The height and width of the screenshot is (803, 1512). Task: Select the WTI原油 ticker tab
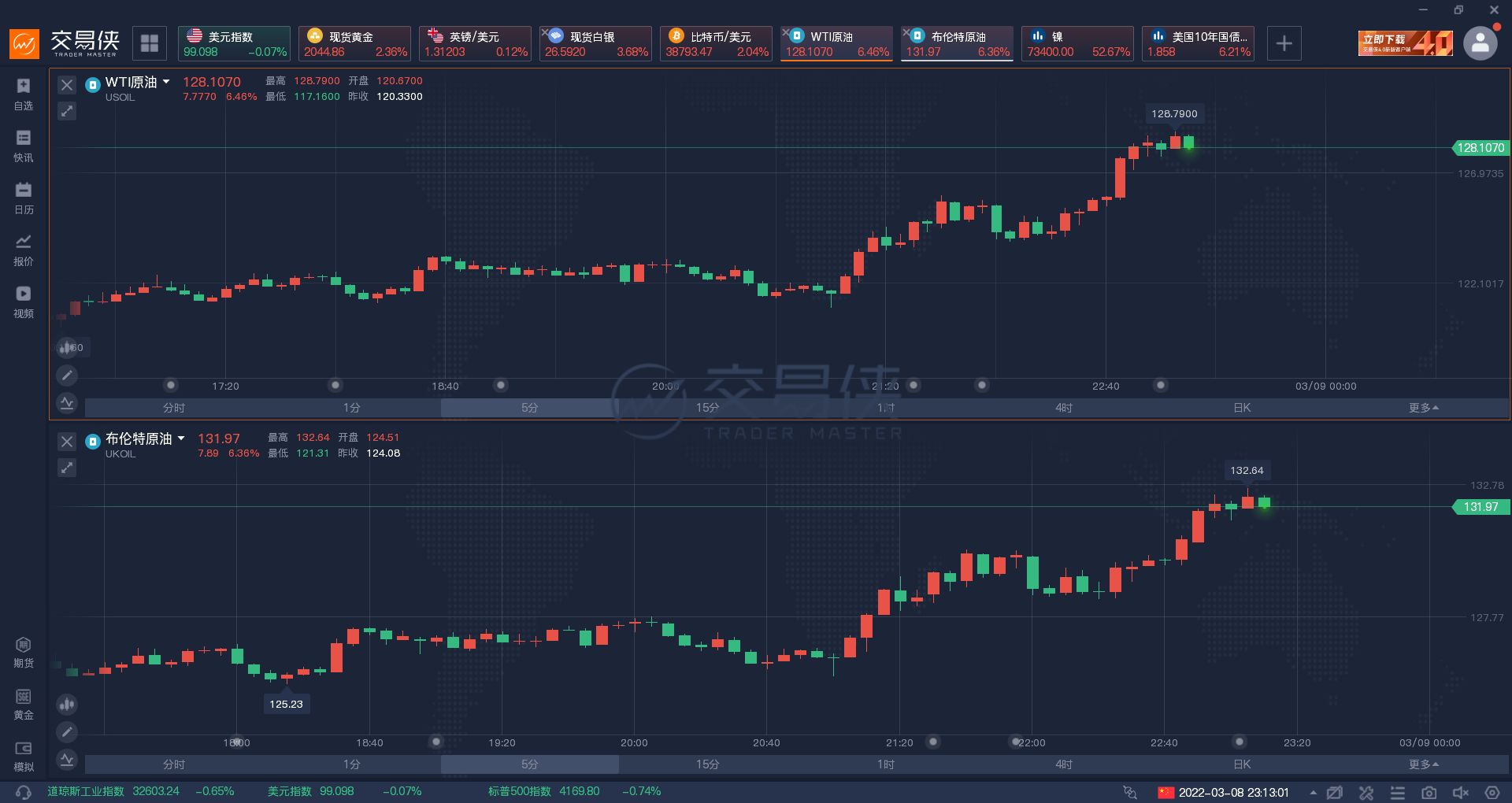(836, 43)
